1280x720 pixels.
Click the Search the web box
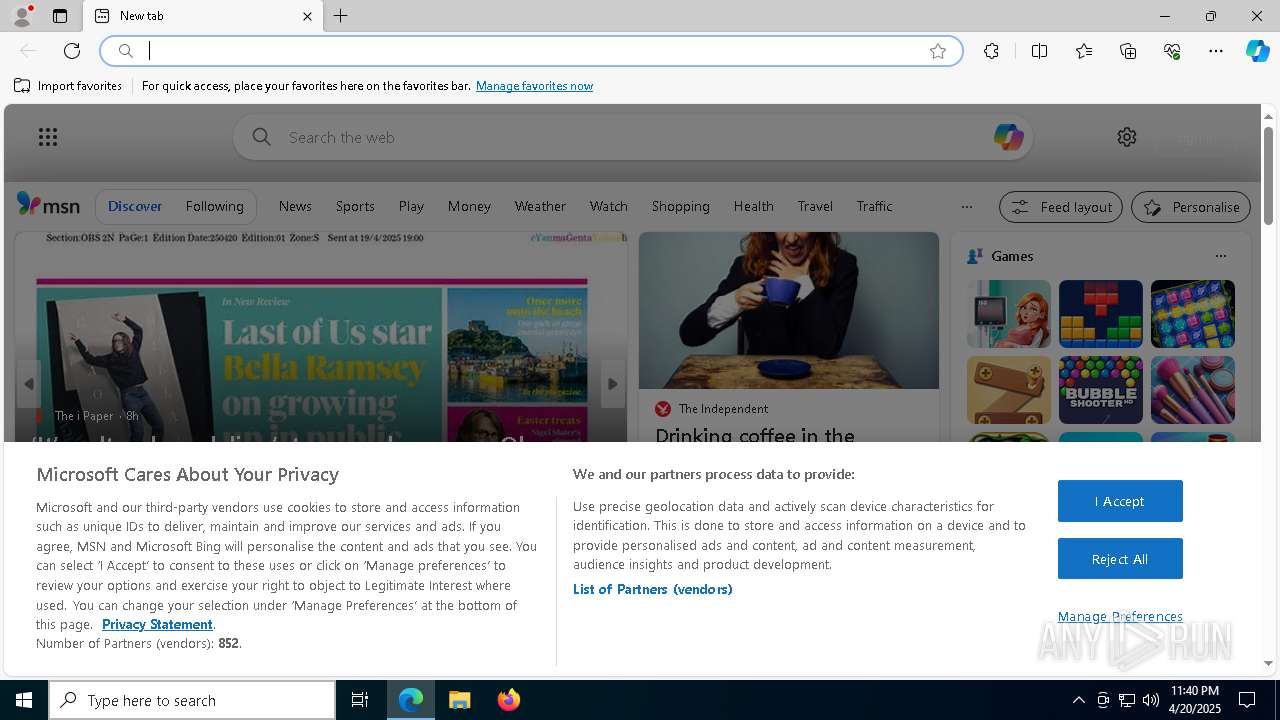[x=632, y=137]
